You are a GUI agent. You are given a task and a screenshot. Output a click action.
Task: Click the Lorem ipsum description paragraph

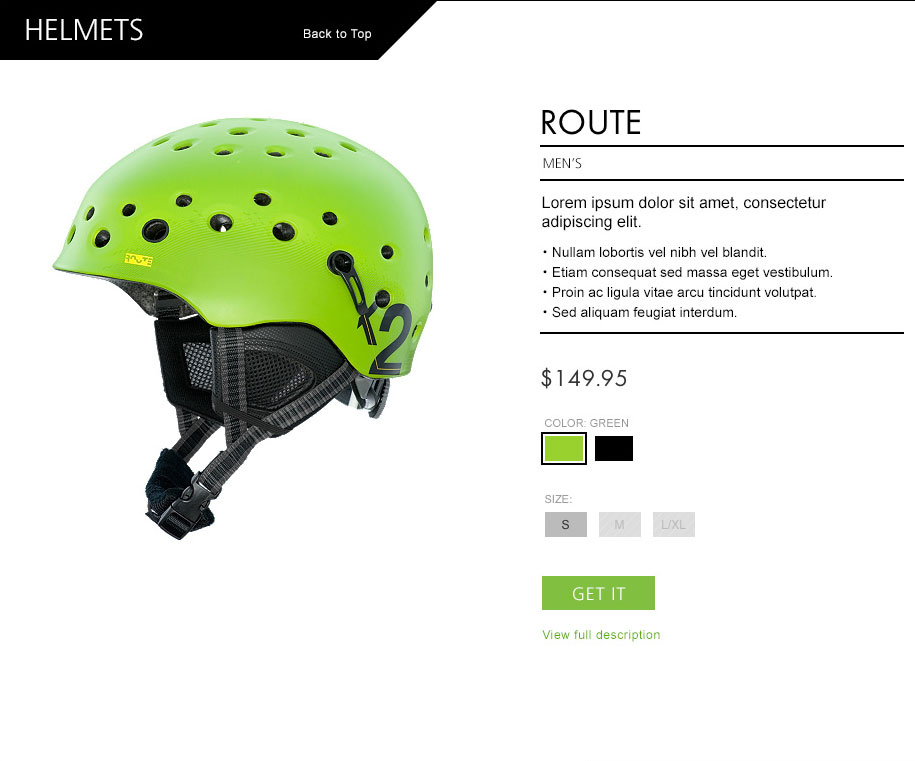point(683,212)
